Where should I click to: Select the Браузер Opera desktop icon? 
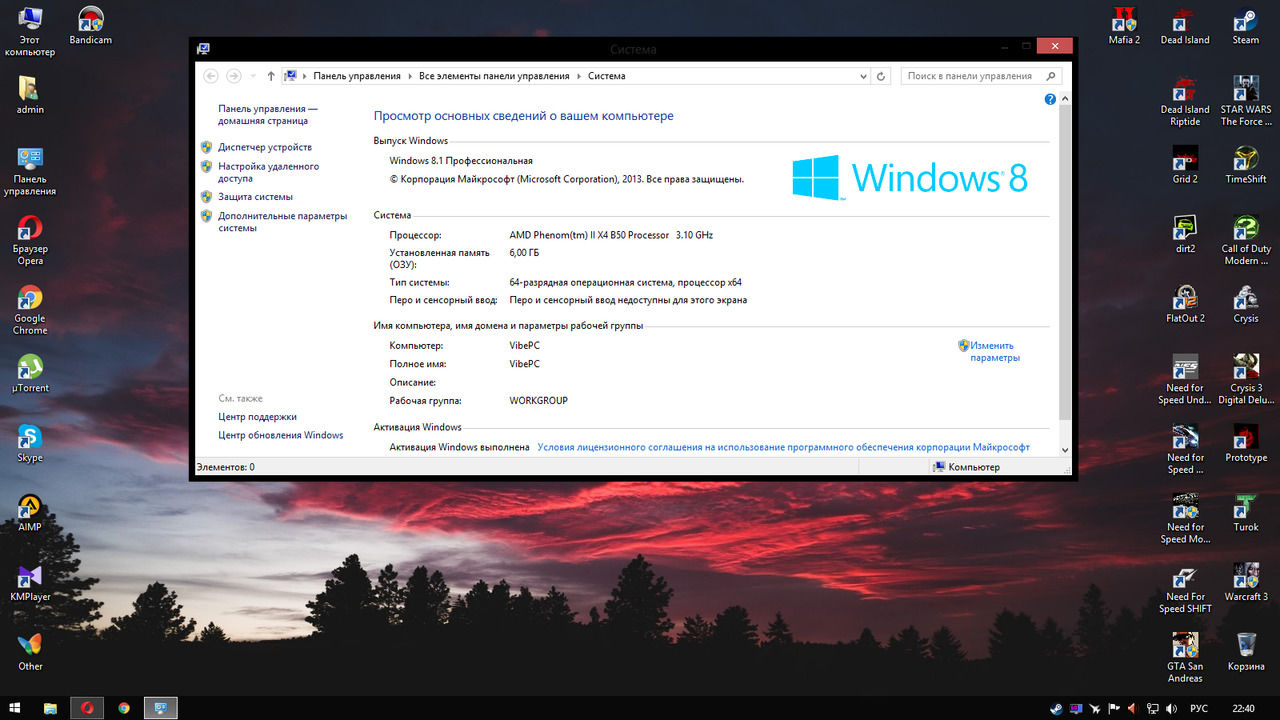[x=30, y=241]
